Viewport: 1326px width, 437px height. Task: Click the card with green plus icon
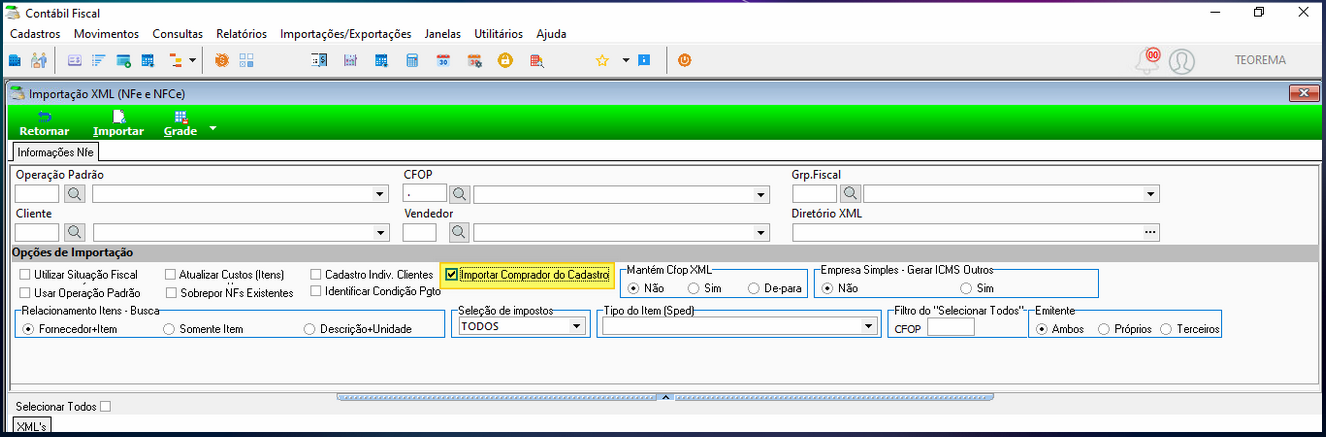click(x=124, y=60)
